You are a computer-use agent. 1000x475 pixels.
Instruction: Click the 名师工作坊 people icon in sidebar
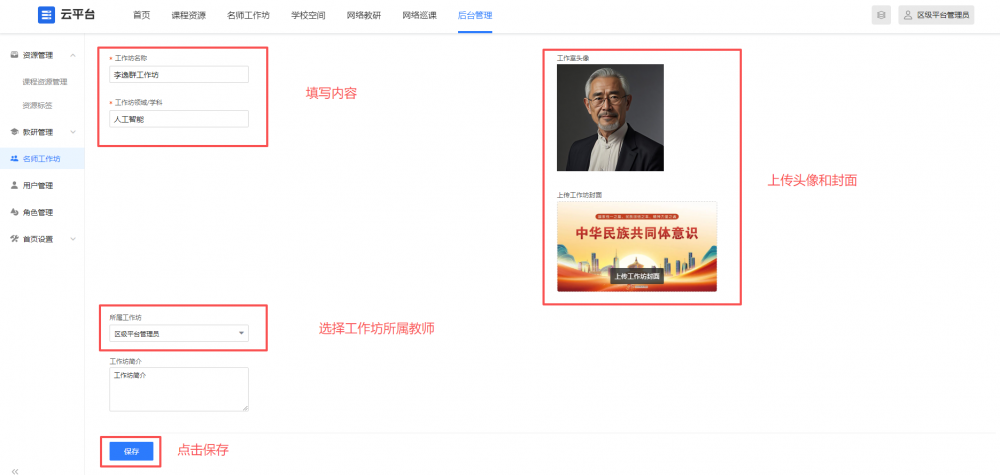tap(13, 159)
